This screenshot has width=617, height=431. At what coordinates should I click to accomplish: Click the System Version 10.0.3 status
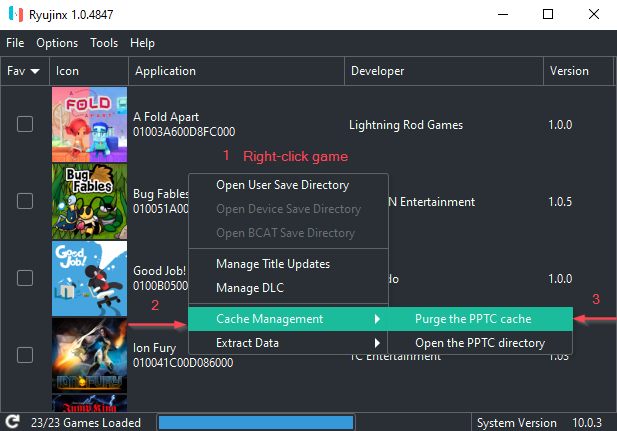(539, 423)
